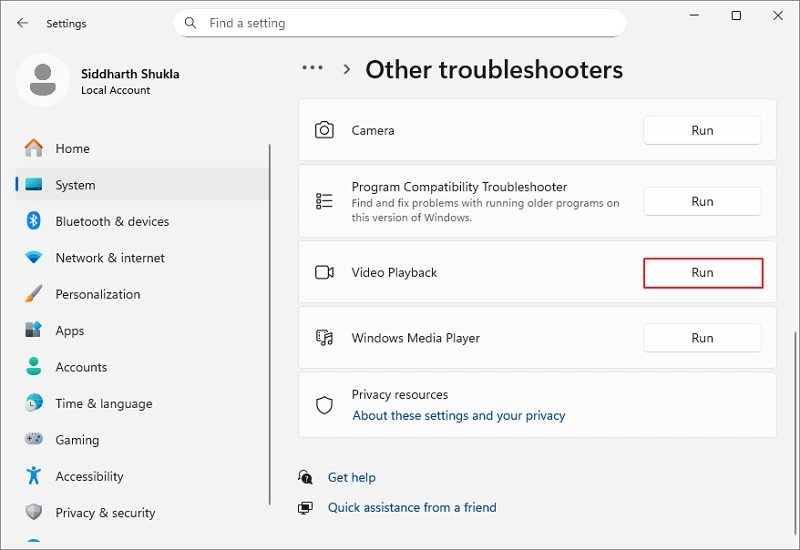
Task: Click the Camera troubleshooter label
Action: pos(372,130)
